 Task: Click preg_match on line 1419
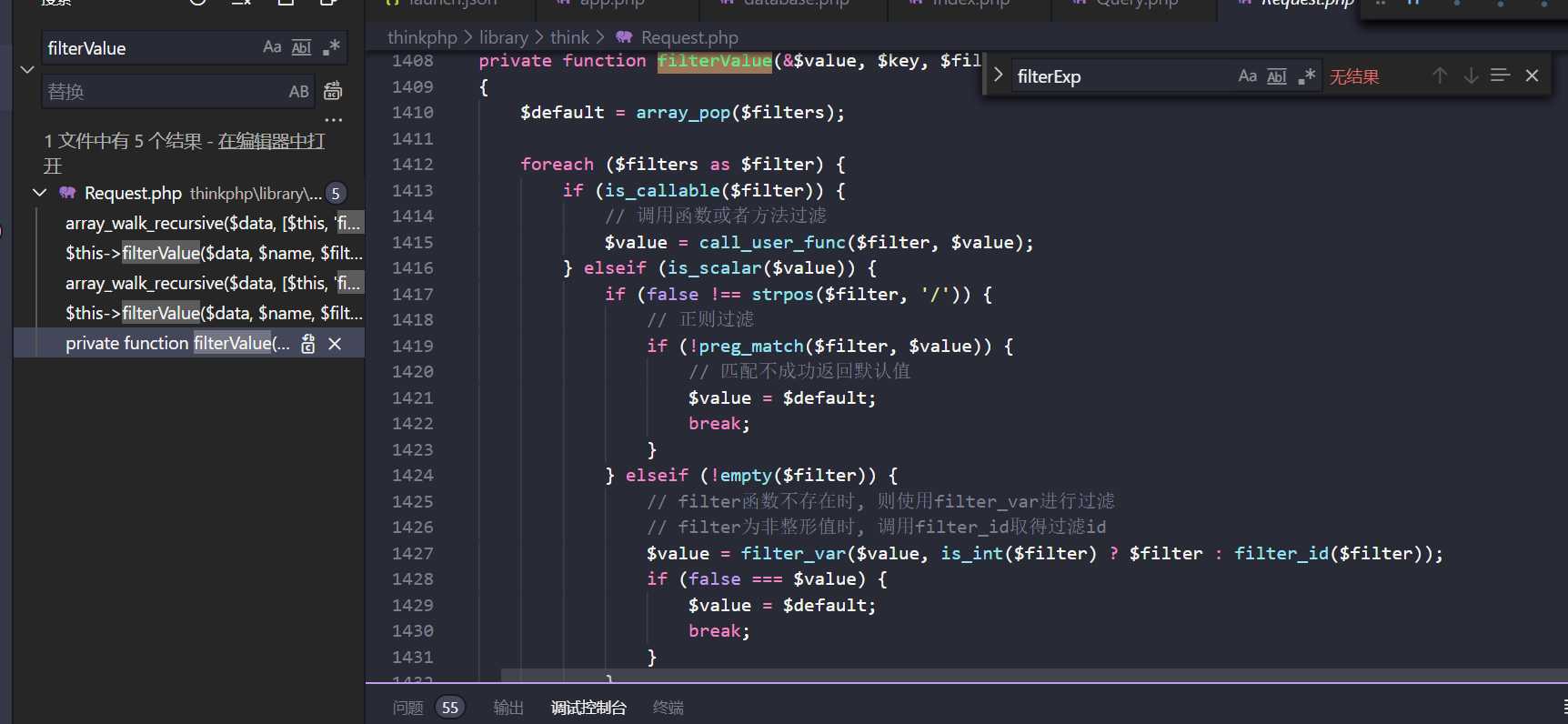pyautogui.click(x=751, y=346)
